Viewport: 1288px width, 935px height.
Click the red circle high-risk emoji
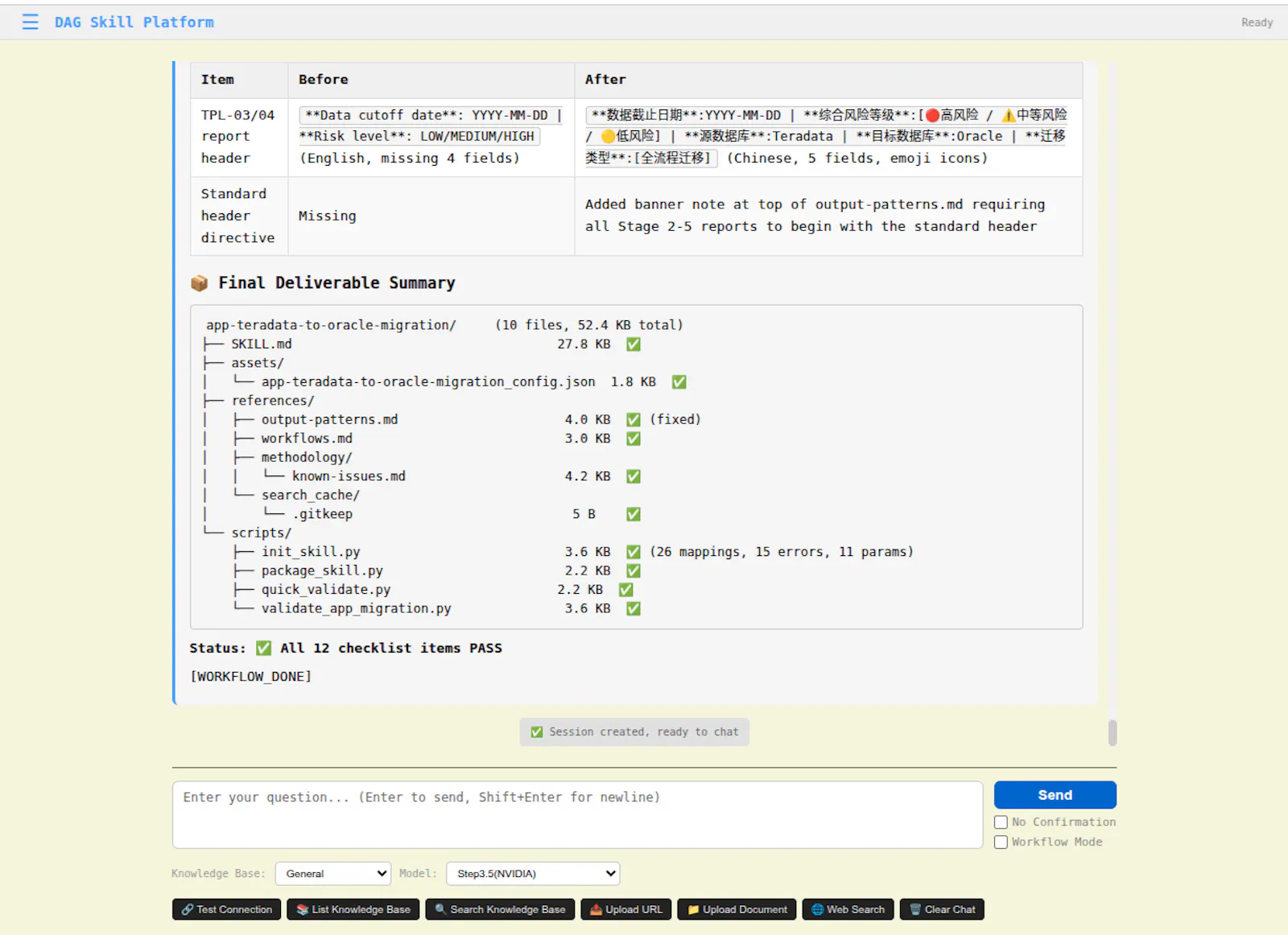click(932, 115)
